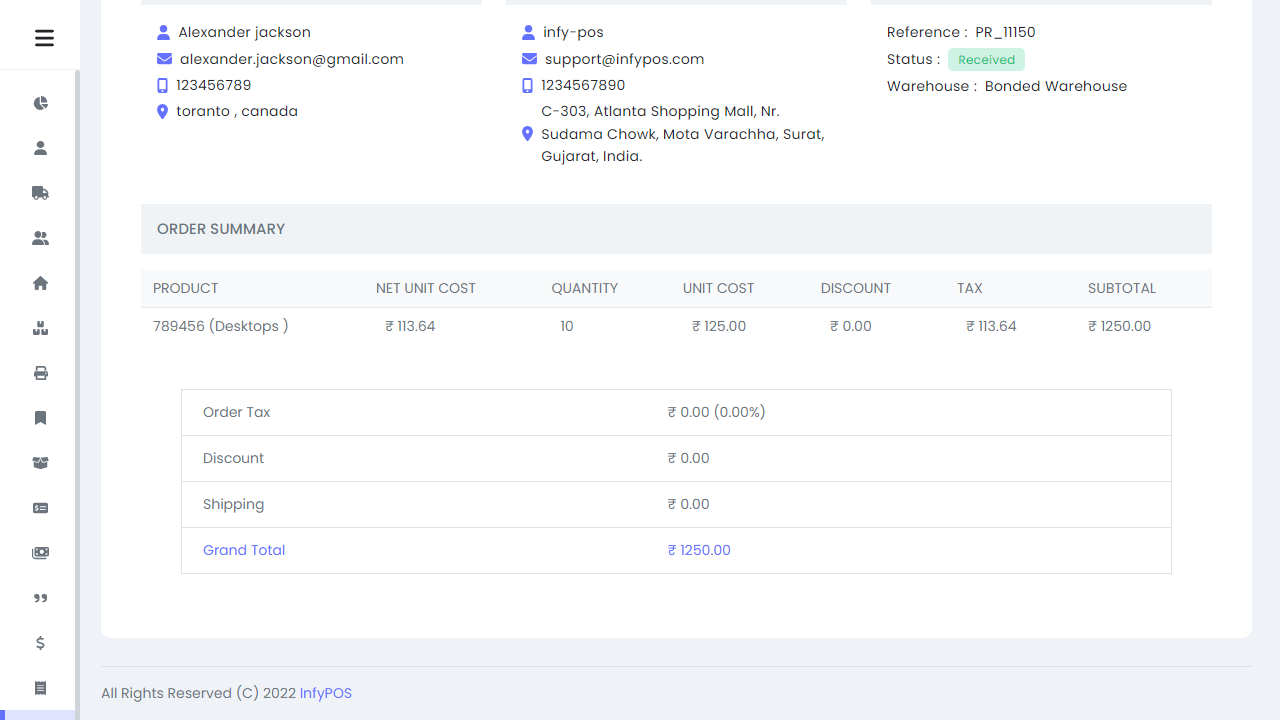1280x720 pixels.
Task: Open Quotations with the quote marks icon
Action: pos(40,598)
